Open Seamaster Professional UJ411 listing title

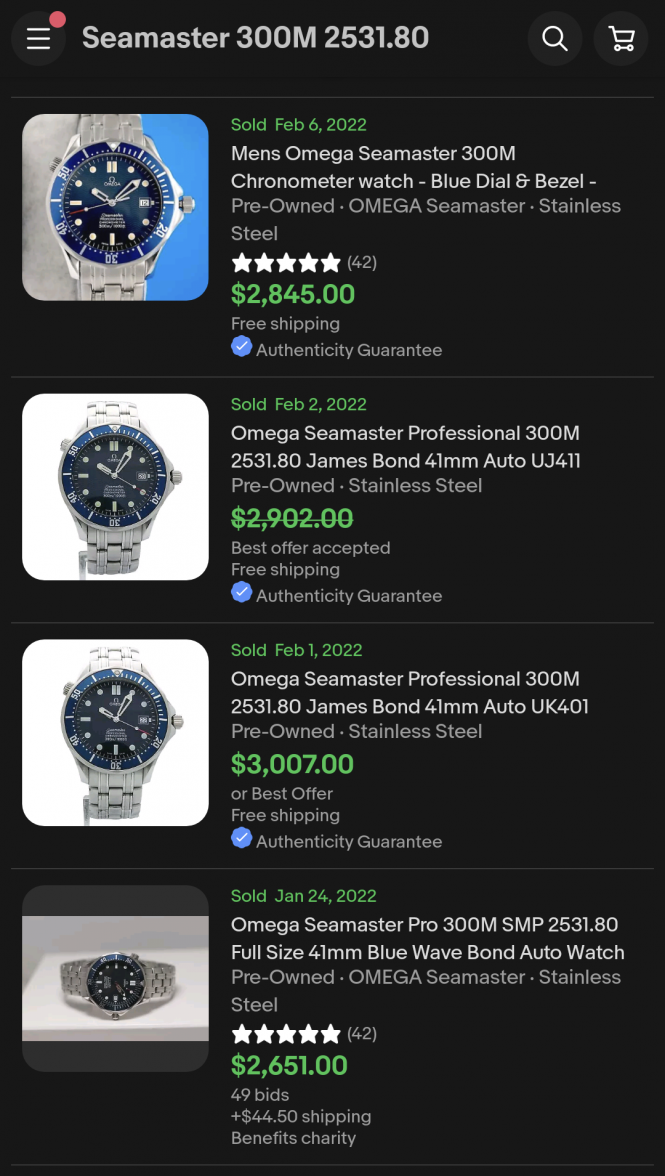tap(405, 447)
